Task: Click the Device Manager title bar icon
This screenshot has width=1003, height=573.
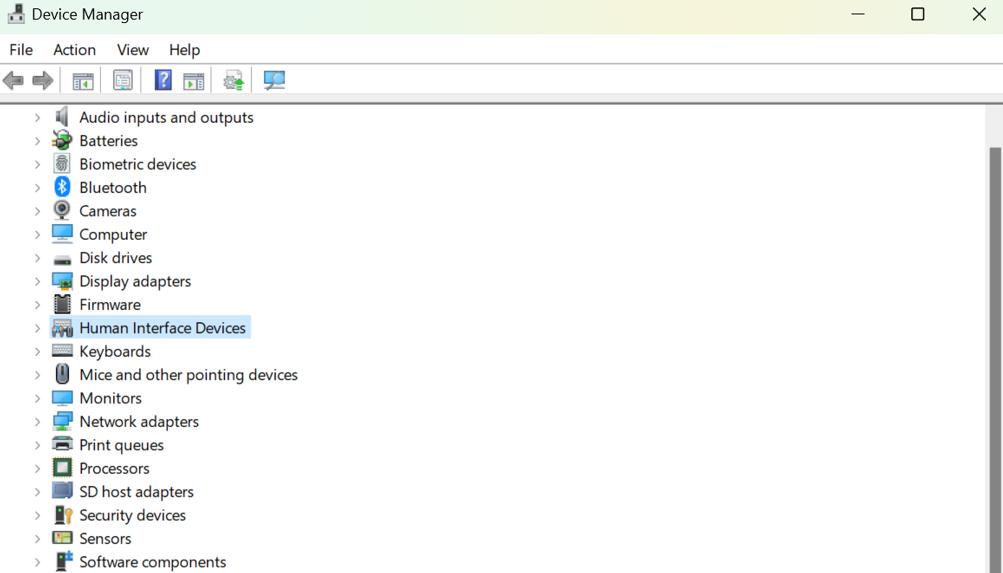Action: pyautogui.click(x=17, y=14)
